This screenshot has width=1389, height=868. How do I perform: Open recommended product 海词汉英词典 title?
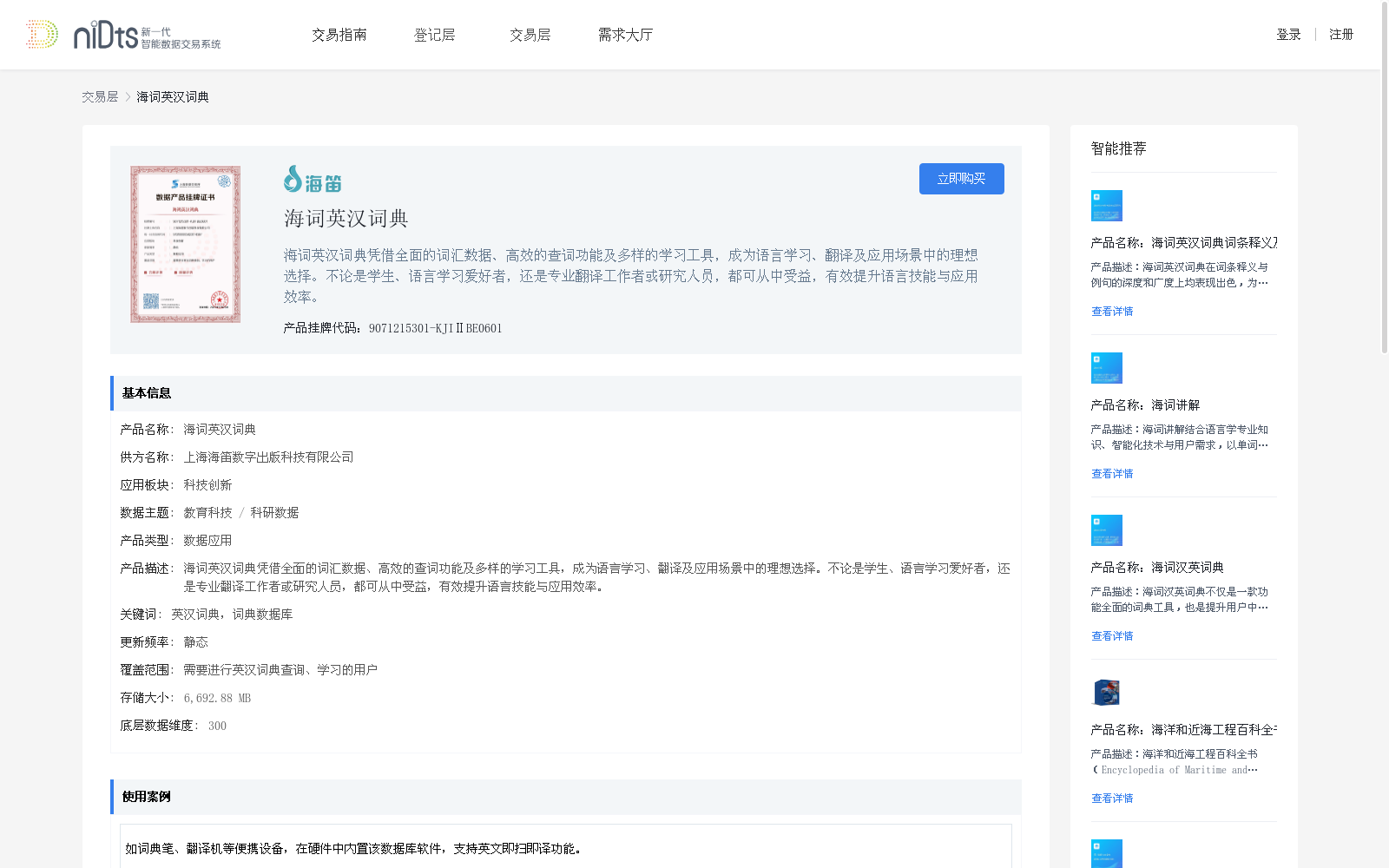point(1157,568)
